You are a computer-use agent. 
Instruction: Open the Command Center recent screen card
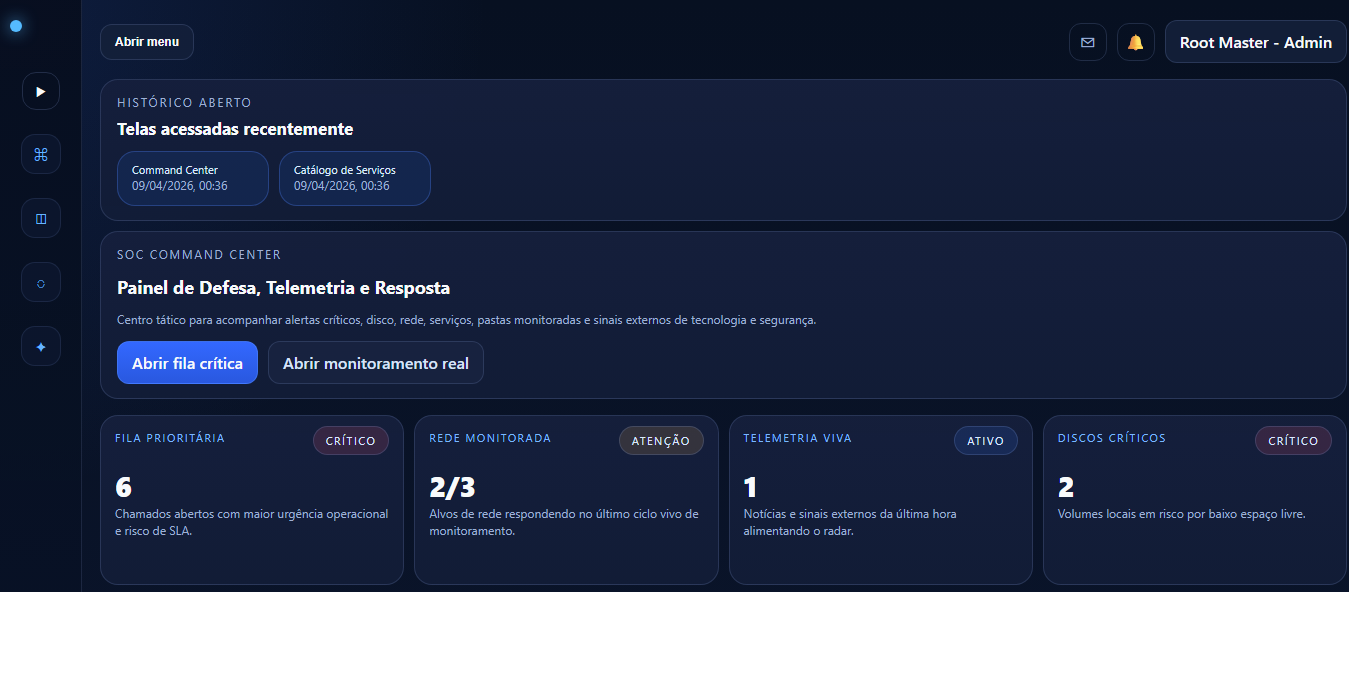click(x=192, y=178)
